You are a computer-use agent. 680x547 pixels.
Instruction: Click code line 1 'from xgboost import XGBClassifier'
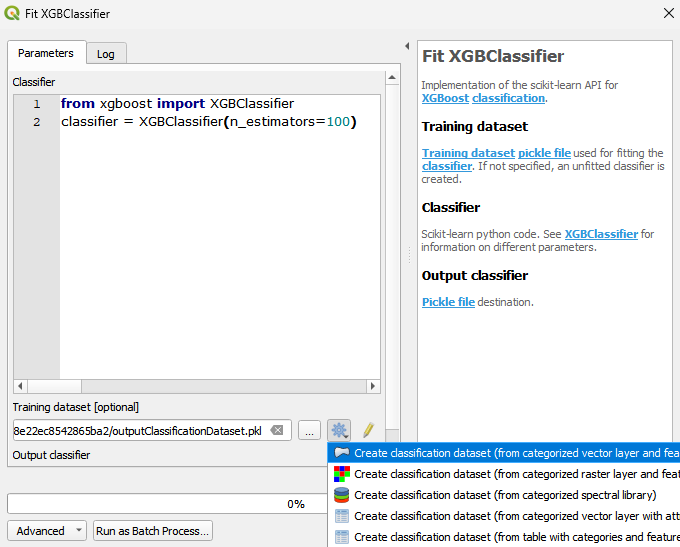coord(177,104)
